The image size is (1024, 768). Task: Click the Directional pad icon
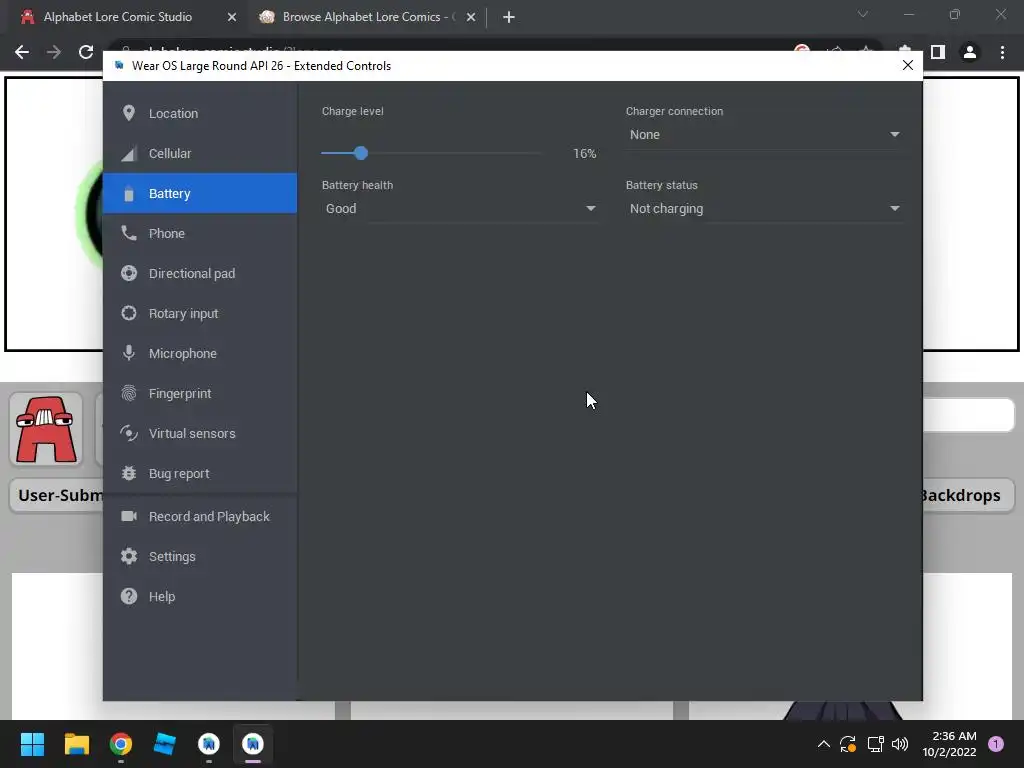point(129,274)
